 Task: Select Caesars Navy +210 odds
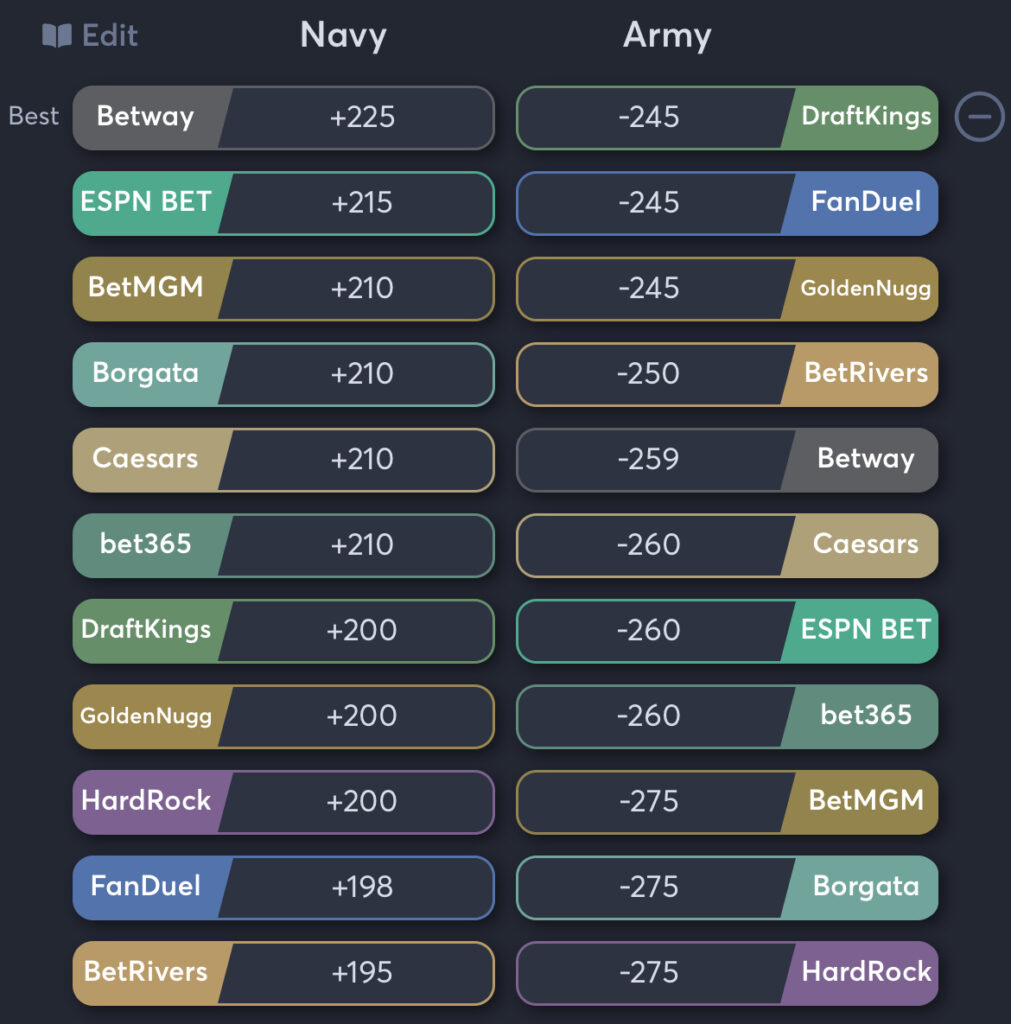tap(283, 460)
